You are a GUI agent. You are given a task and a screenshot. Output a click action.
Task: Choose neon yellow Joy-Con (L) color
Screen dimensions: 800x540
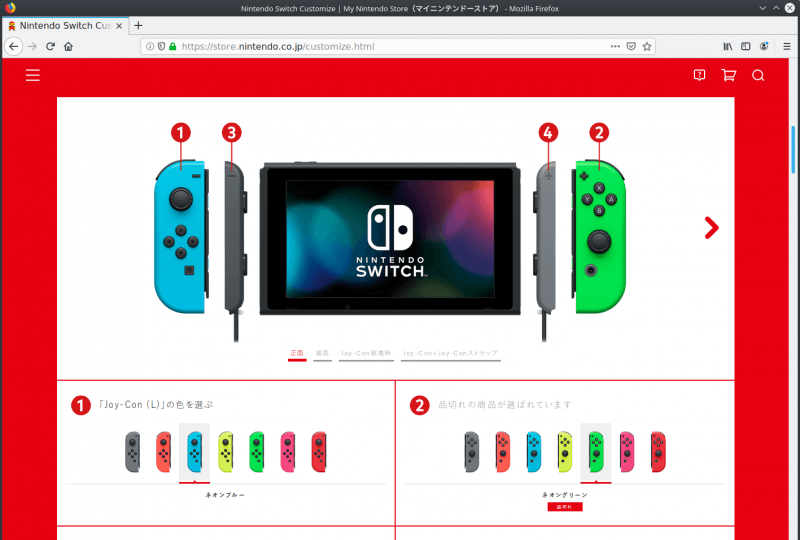226,452
